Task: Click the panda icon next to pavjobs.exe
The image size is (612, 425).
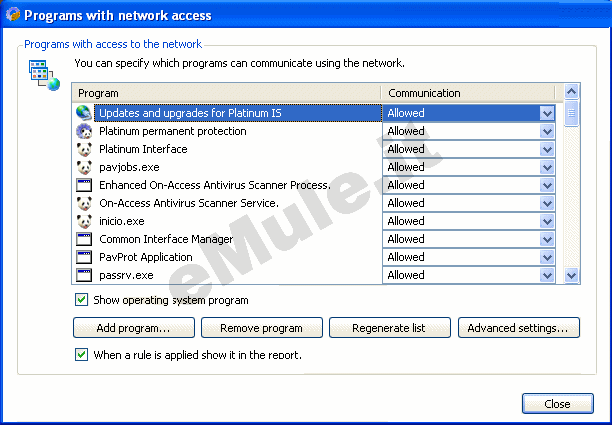Action: pyautogui.click(x=84, y=167)
